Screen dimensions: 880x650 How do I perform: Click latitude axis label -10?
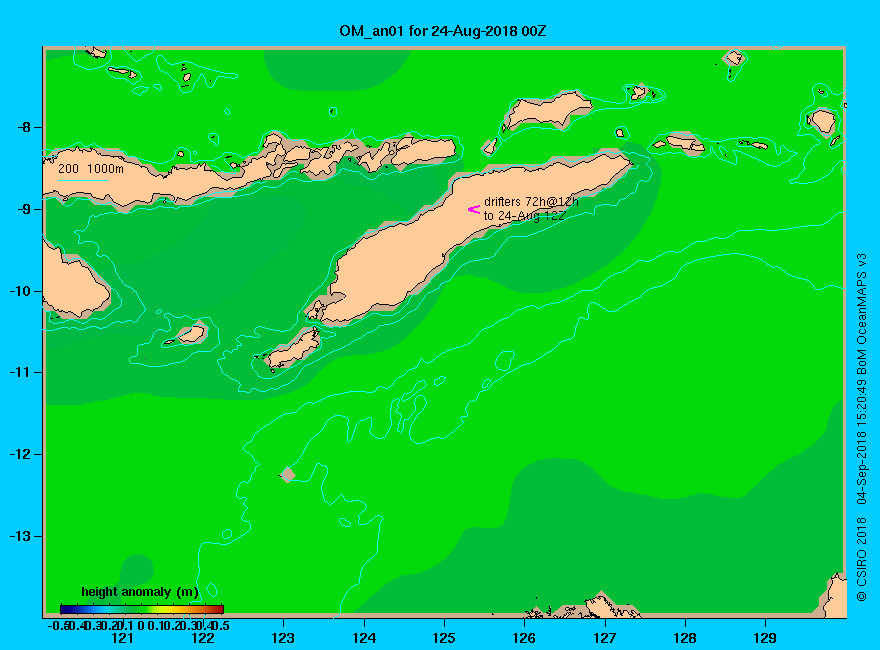pyautogui.click(x=19, y=291)
